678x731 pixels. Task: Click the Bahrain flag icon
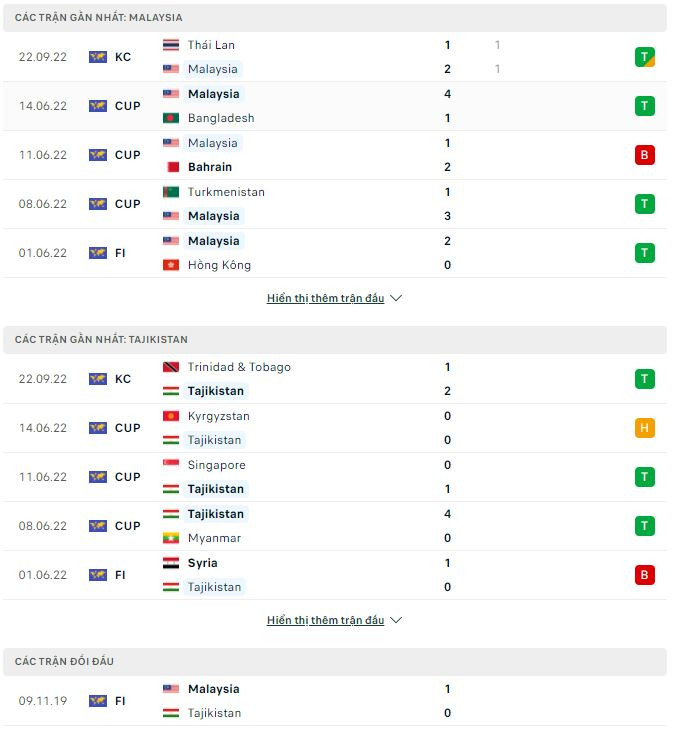point(170,167)
